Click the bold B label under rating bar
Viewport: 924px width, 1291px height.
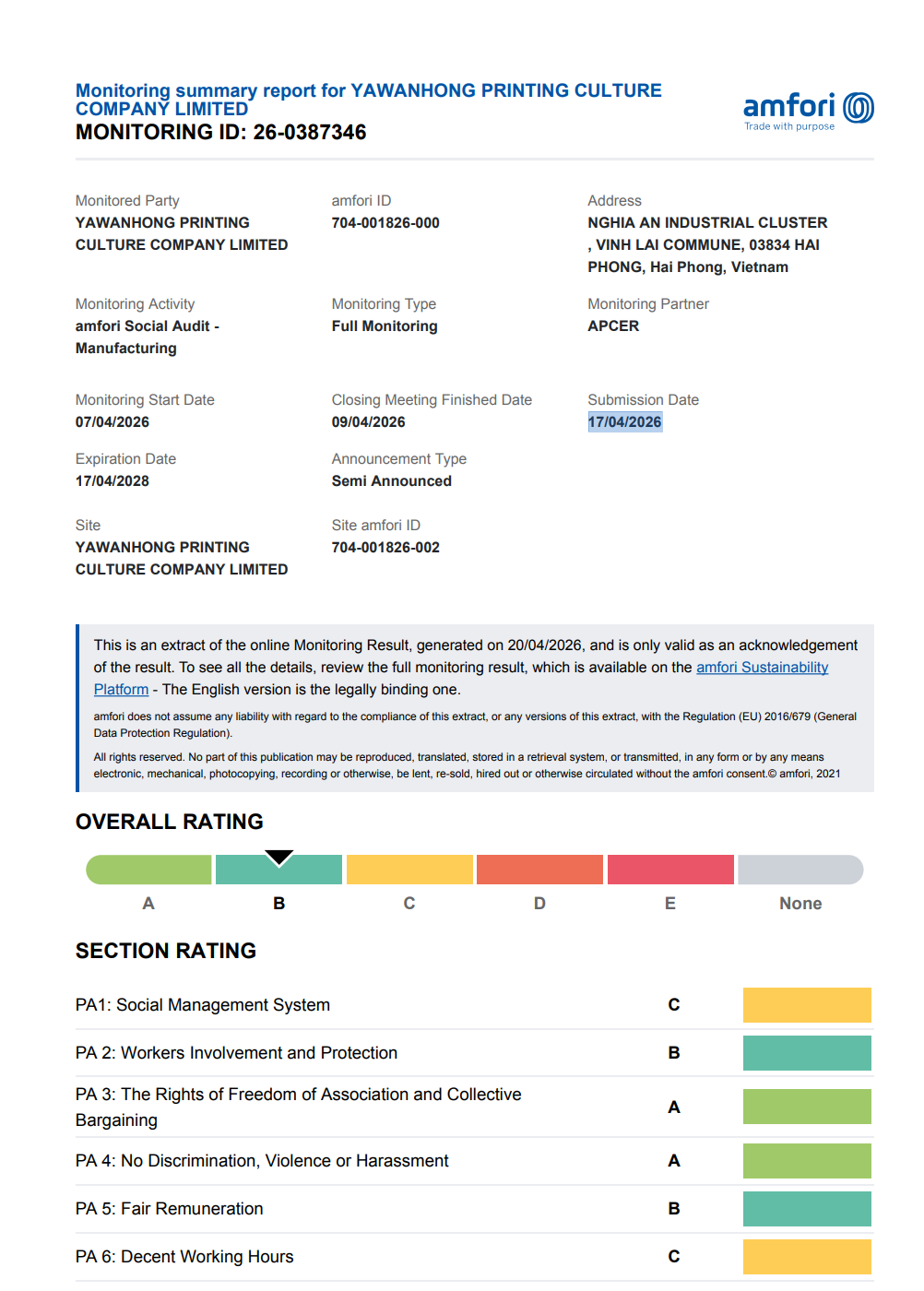279,904
